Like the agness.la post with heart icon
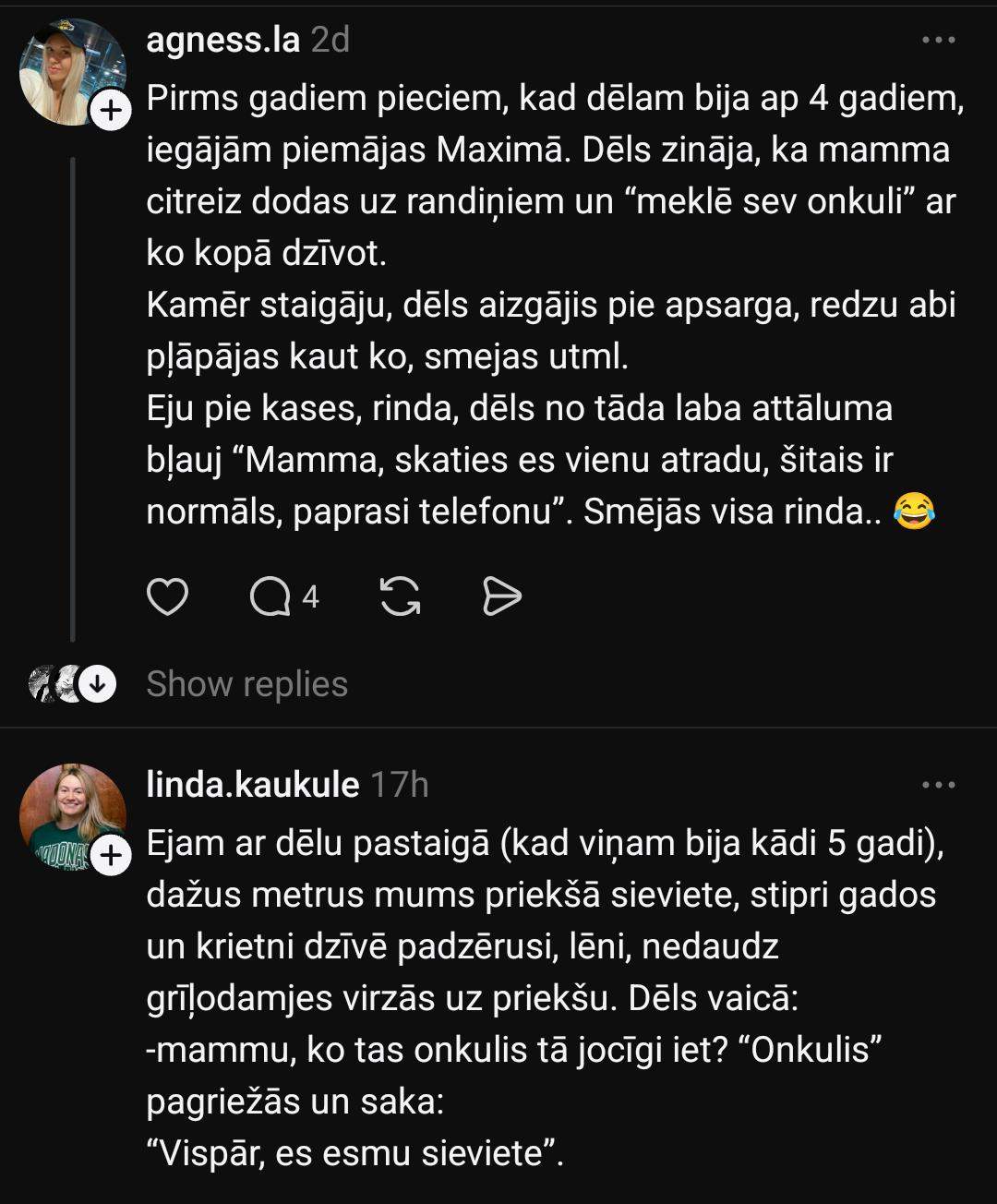The image size is (997, 1204). (x=168, y=597)
